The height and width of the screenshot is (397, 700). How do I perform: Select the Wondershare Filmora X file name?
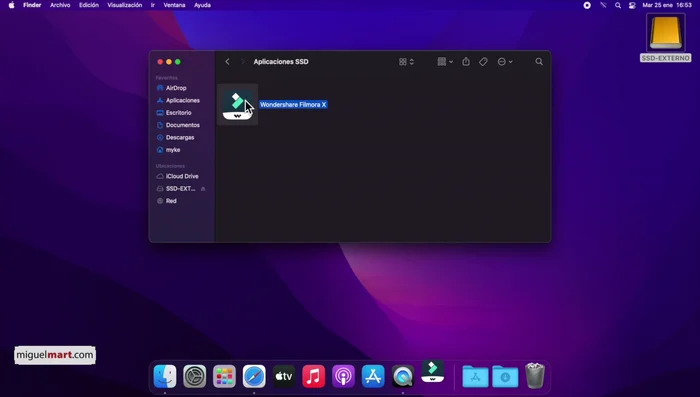[293, 104]
